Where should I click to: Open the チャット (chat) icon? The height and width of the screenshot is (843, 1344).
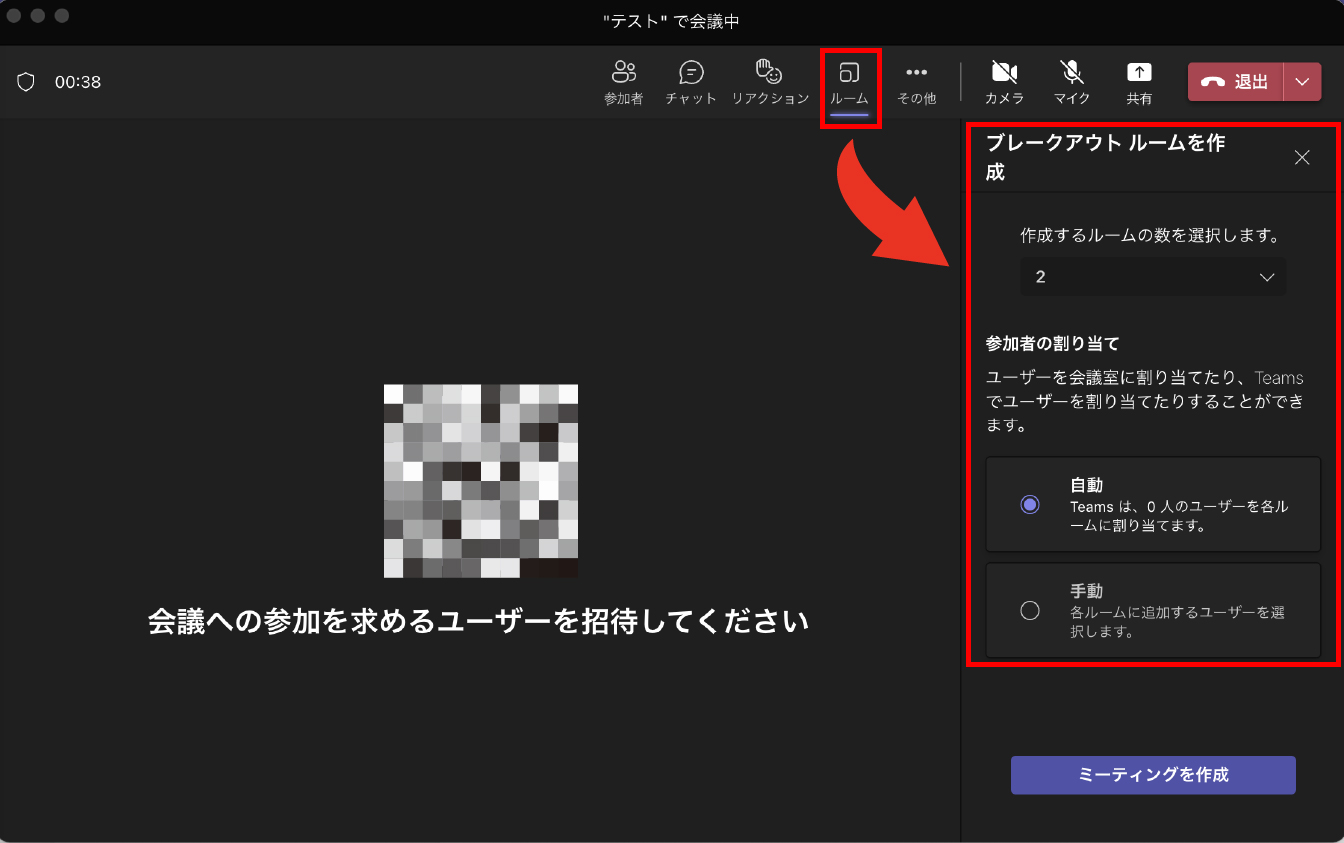(691, 72)
